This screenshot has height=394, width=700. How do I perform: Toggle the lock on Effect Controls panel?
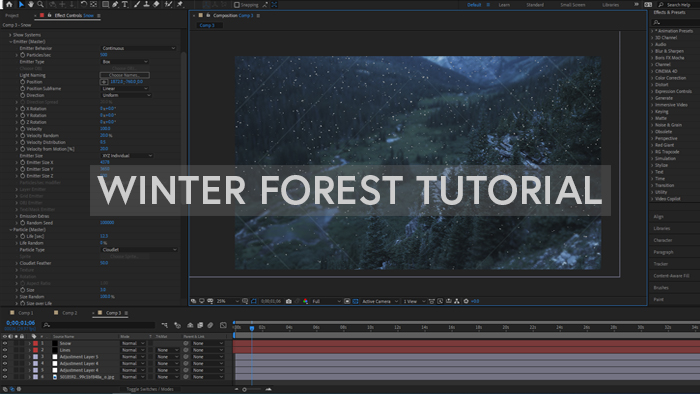pyautogui.click(x=50, y=15)
